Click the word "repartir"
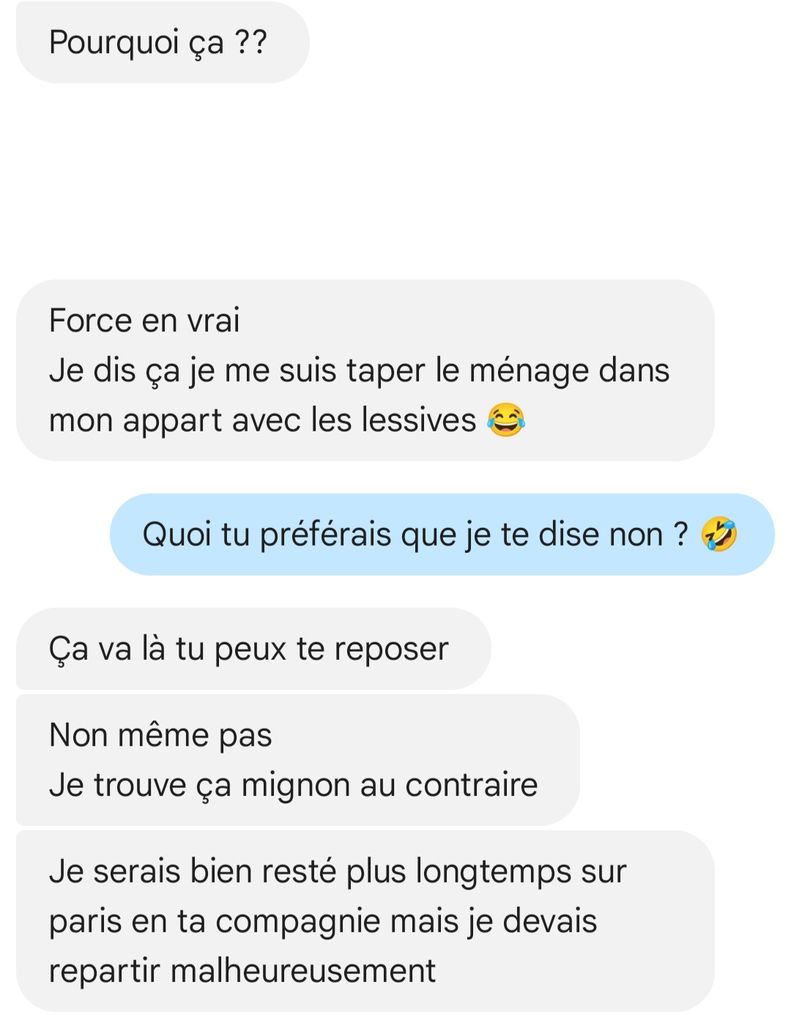The image size is (791, 1024). coord(104,972)
